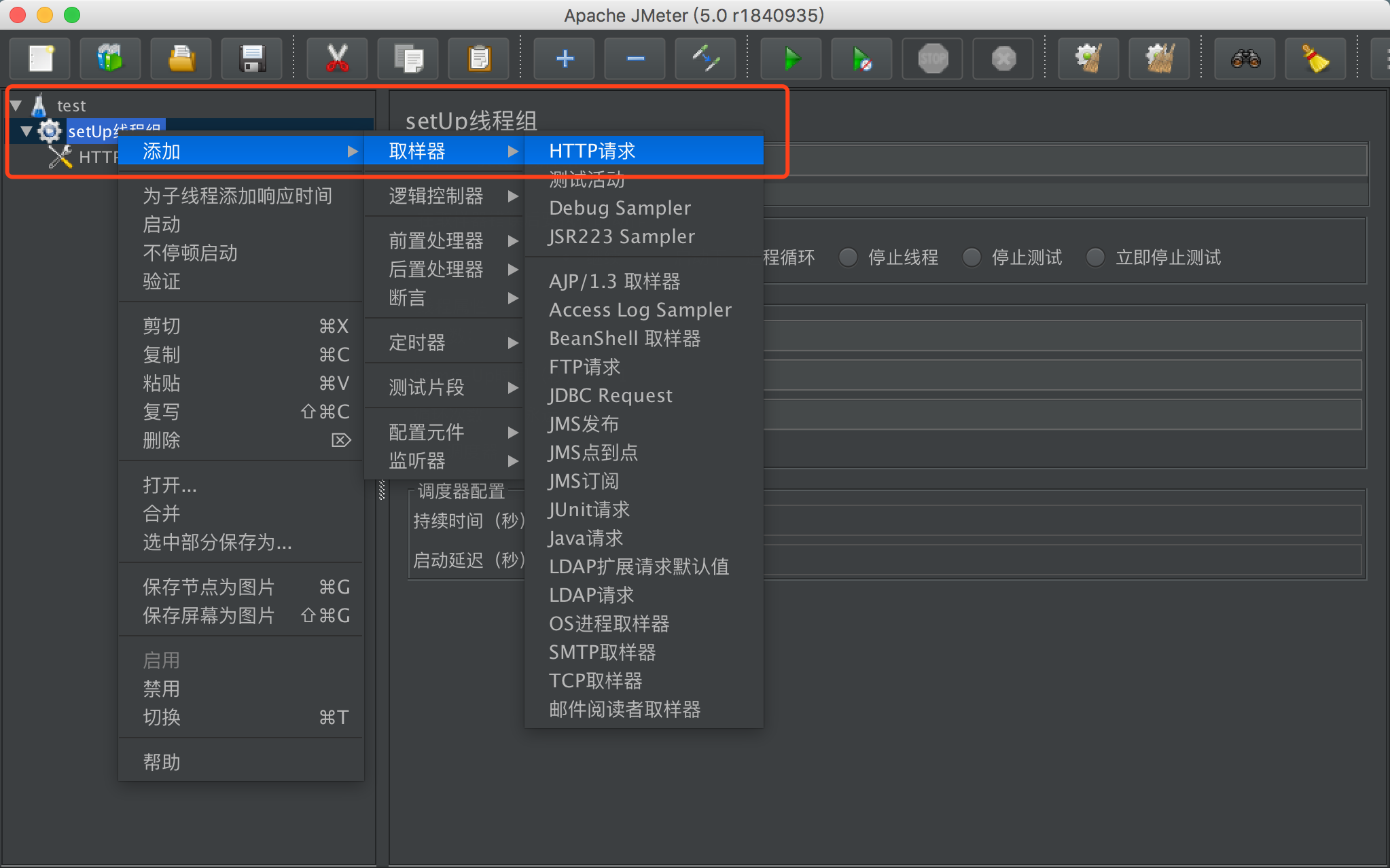Click 取样器 submenu entry
Image resolution: width=1390 pixels, height=868 pixels.
[444, 151]
